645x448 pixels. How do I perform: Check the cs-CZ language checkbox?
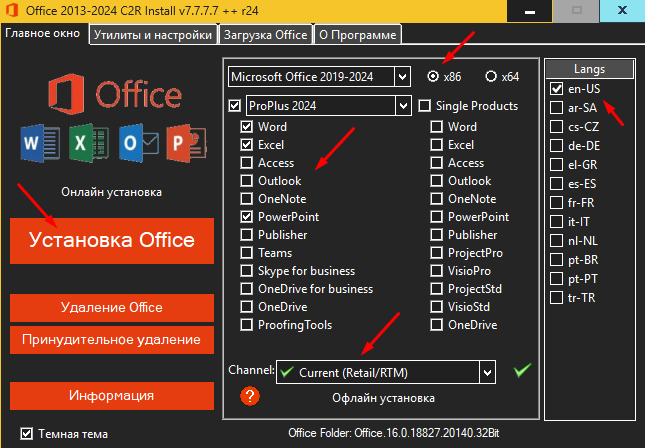pyautogui.click(x=557, y=127)
